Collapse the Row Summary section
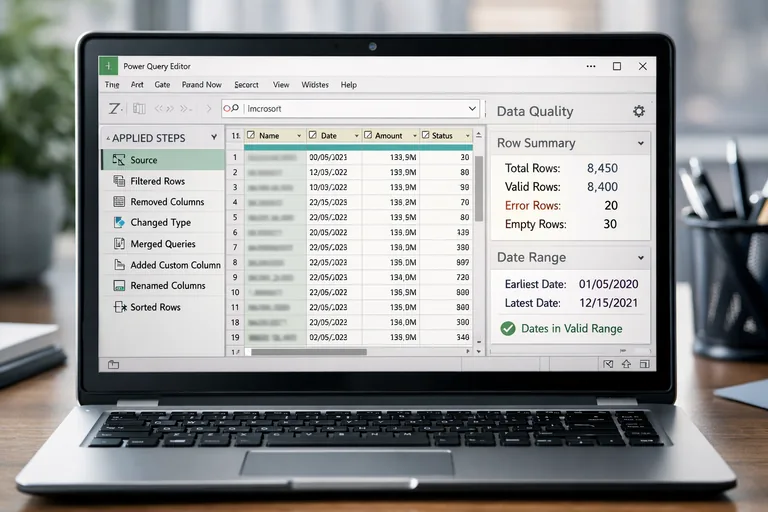Screen dimensions: 768x512 tap(641, 143)
